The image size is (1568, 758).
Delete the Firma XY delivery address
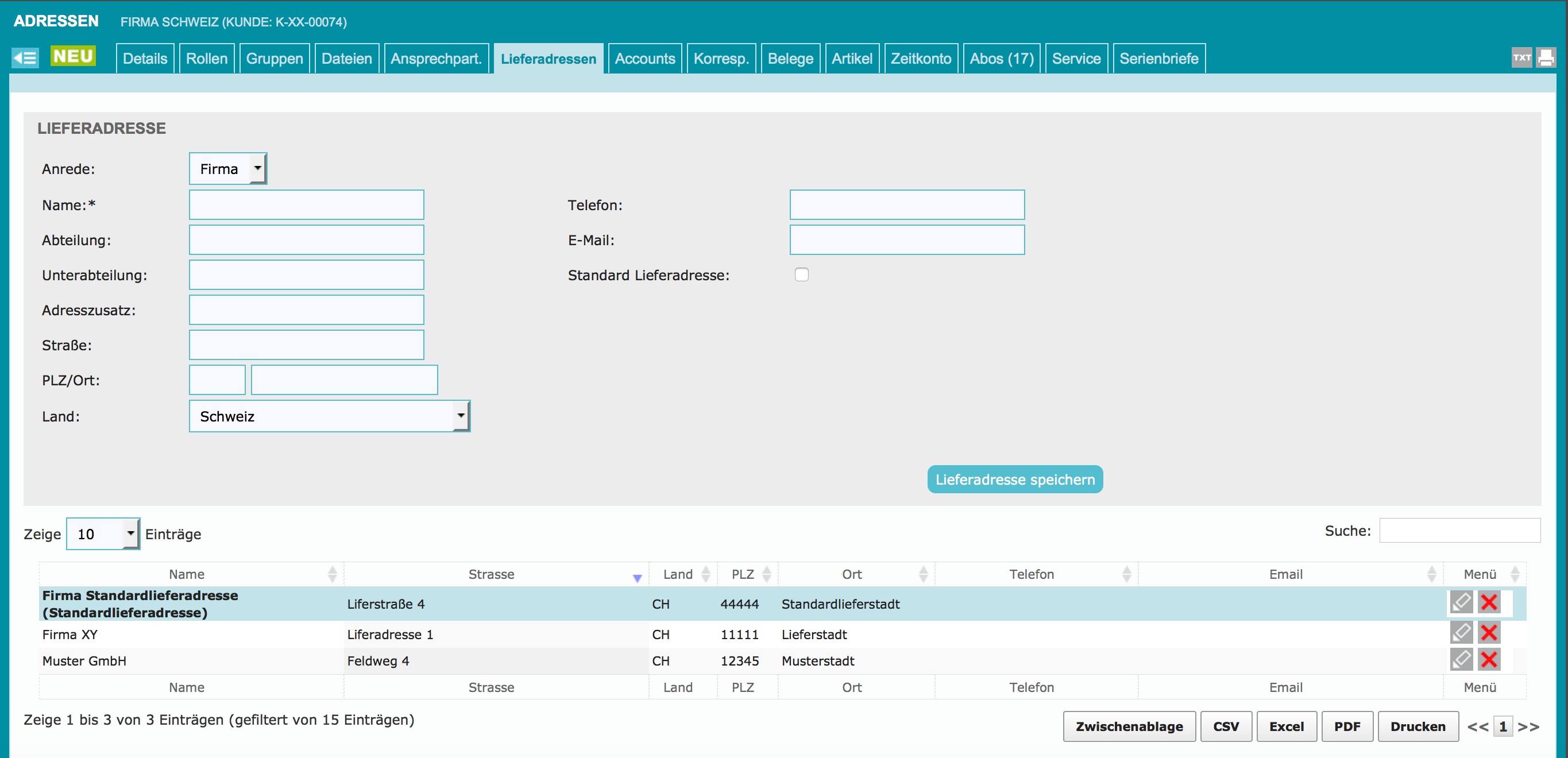coord(1489,633)
